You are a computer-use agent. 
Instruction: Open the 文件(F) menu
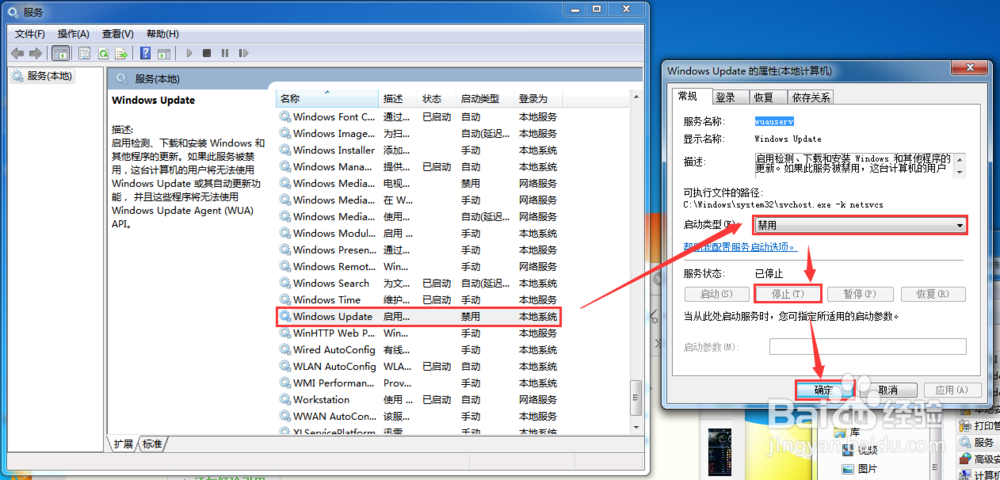point(30,34)
